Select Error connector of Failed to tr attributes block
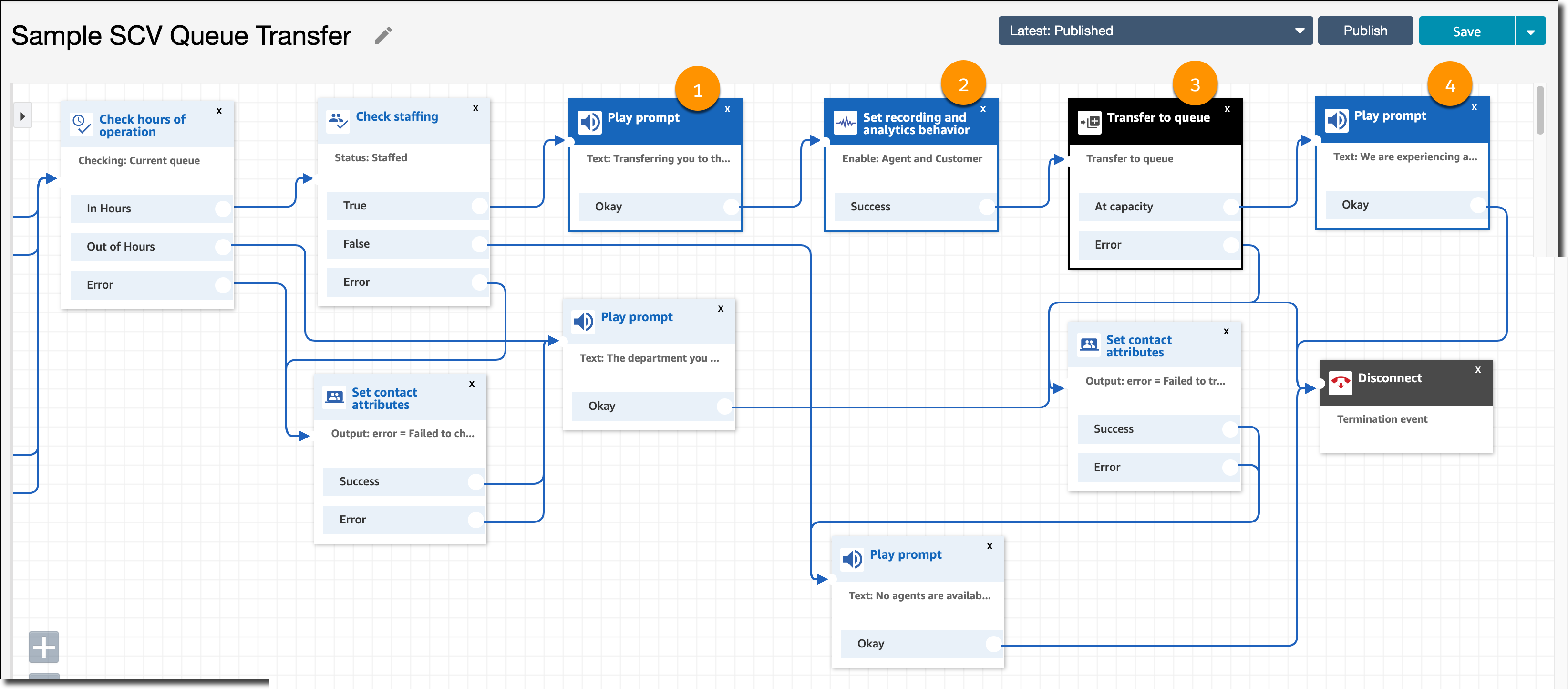 pyautogui.click(x=1231, y=468)
